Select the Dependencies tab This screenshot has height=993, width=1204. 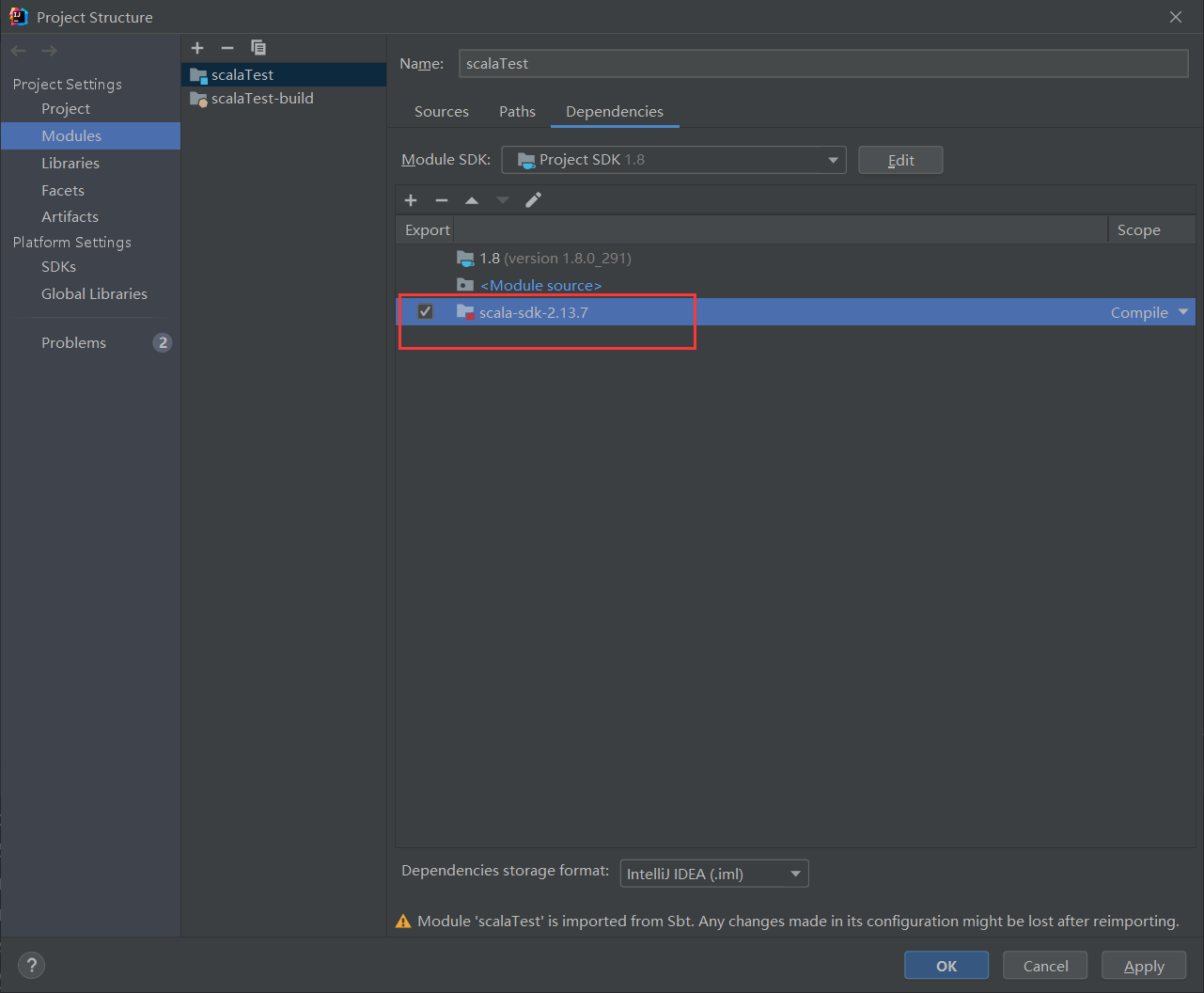point(615,111)
